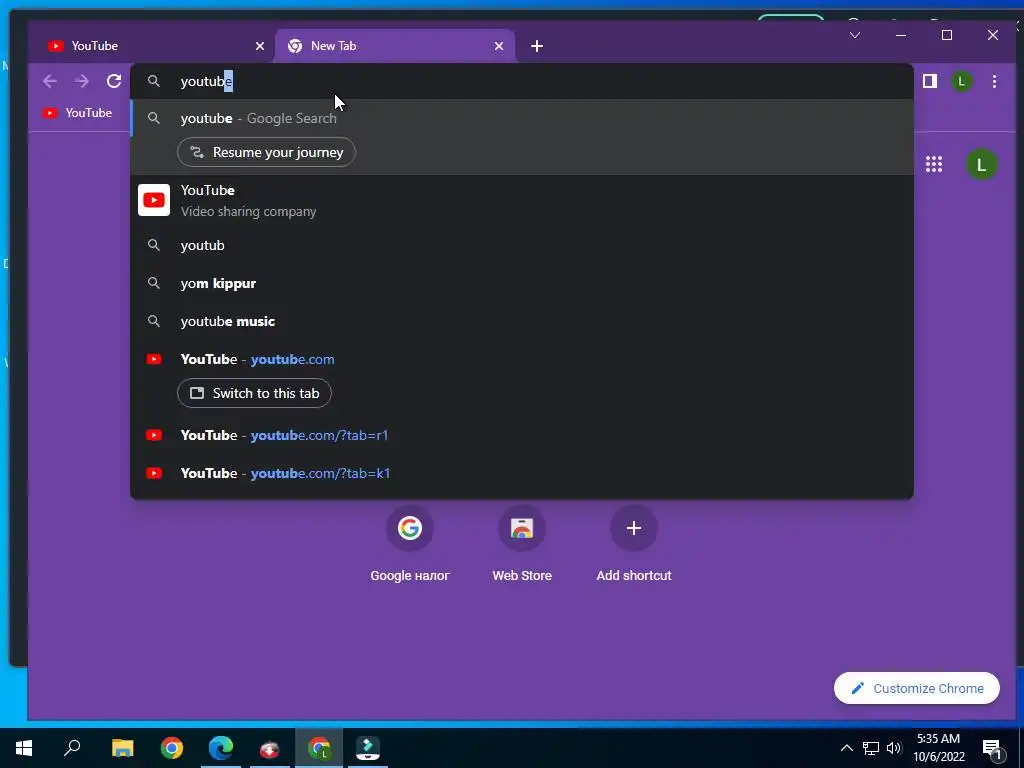Select the 'yom kippur' suggestion
Screen dimensions: 1024x768
click(x=521, y=283)
